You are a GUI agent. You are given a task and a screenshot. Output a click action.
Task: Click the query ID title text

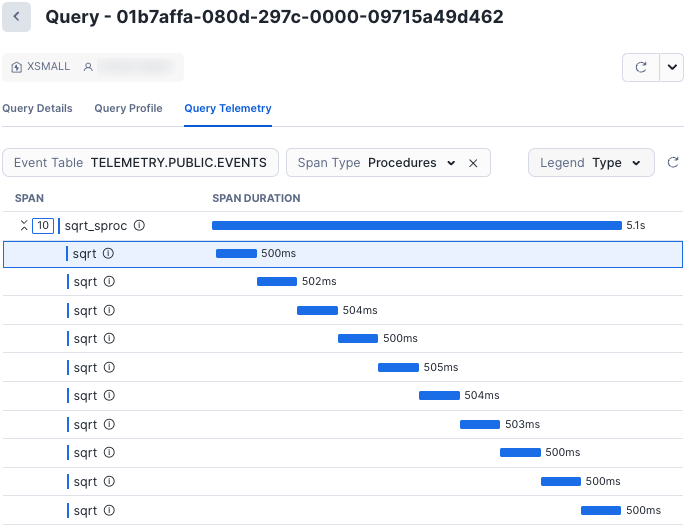coord(274,17)
